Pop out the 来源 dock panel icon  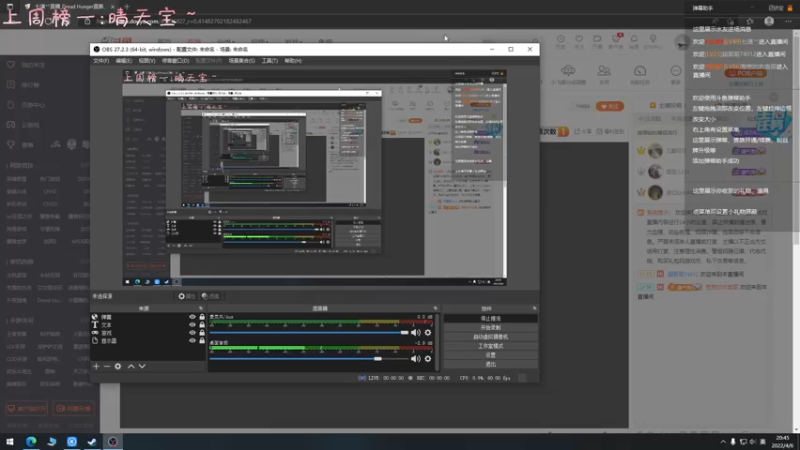pos(201,308)
